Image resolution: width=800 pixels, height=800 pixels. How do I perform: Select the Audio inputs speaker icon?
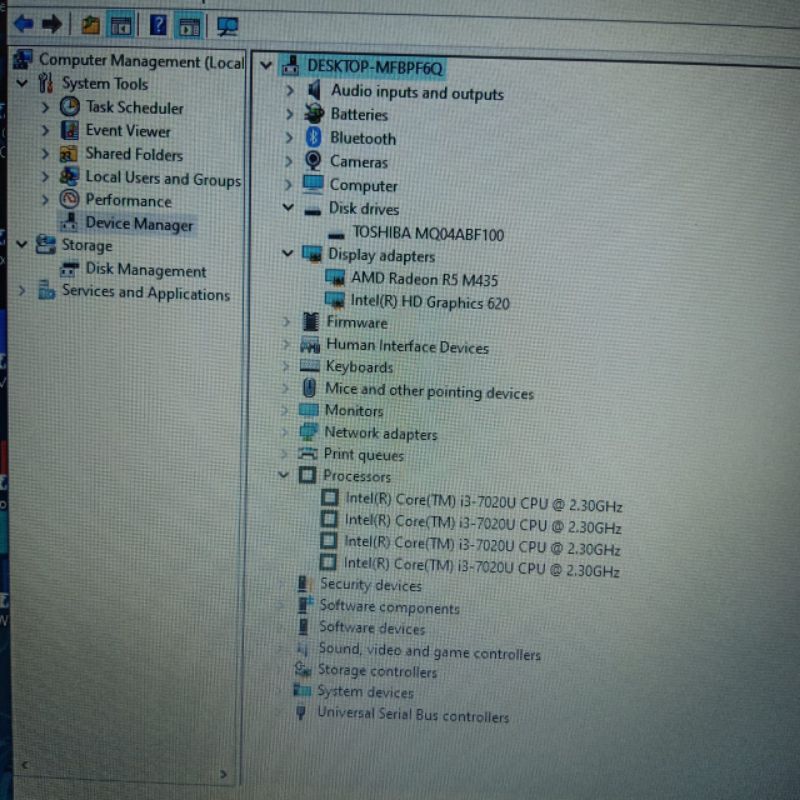tap(314, 90)
